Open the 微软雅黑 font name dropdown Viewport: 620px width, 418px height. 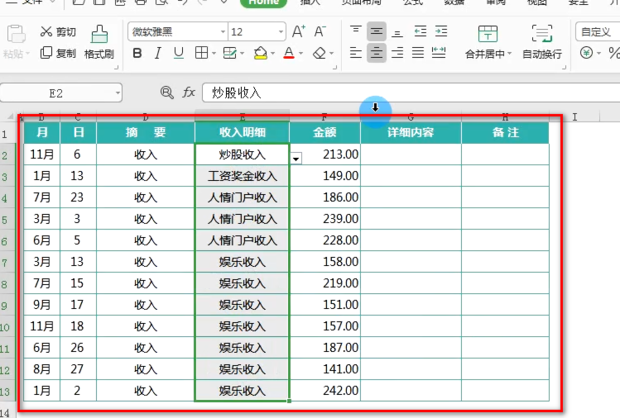pos(223,32)
